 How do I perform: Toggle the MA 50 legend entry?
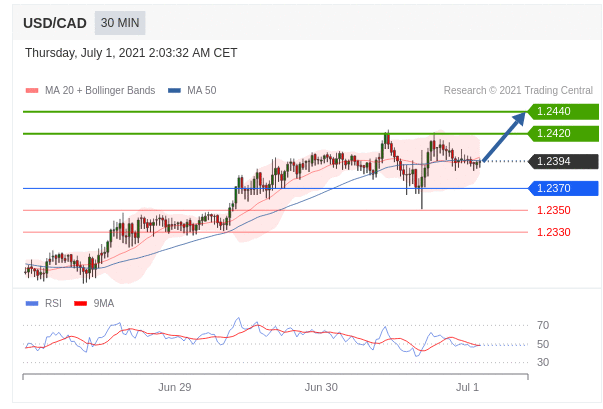coord(192,90)
